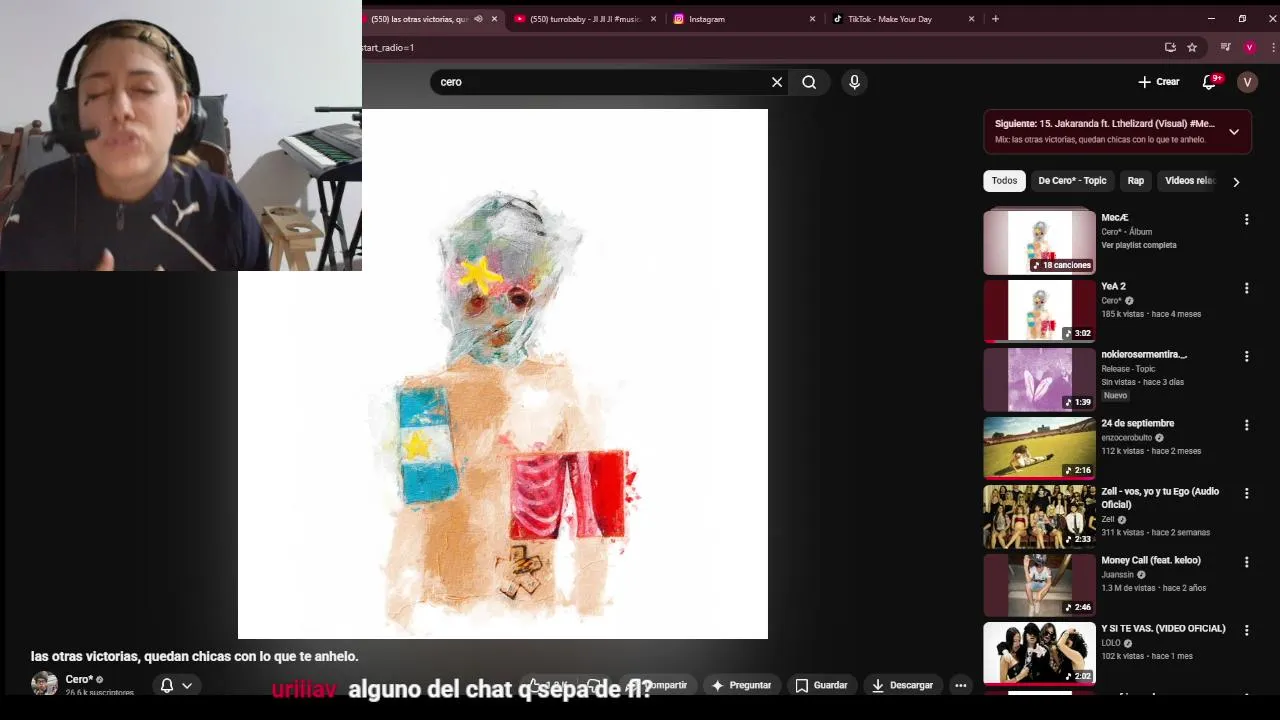The height and width of the screenshot is (720, 1280).
Task: Open options menu for Money Call
Action: click(1246, 562)
